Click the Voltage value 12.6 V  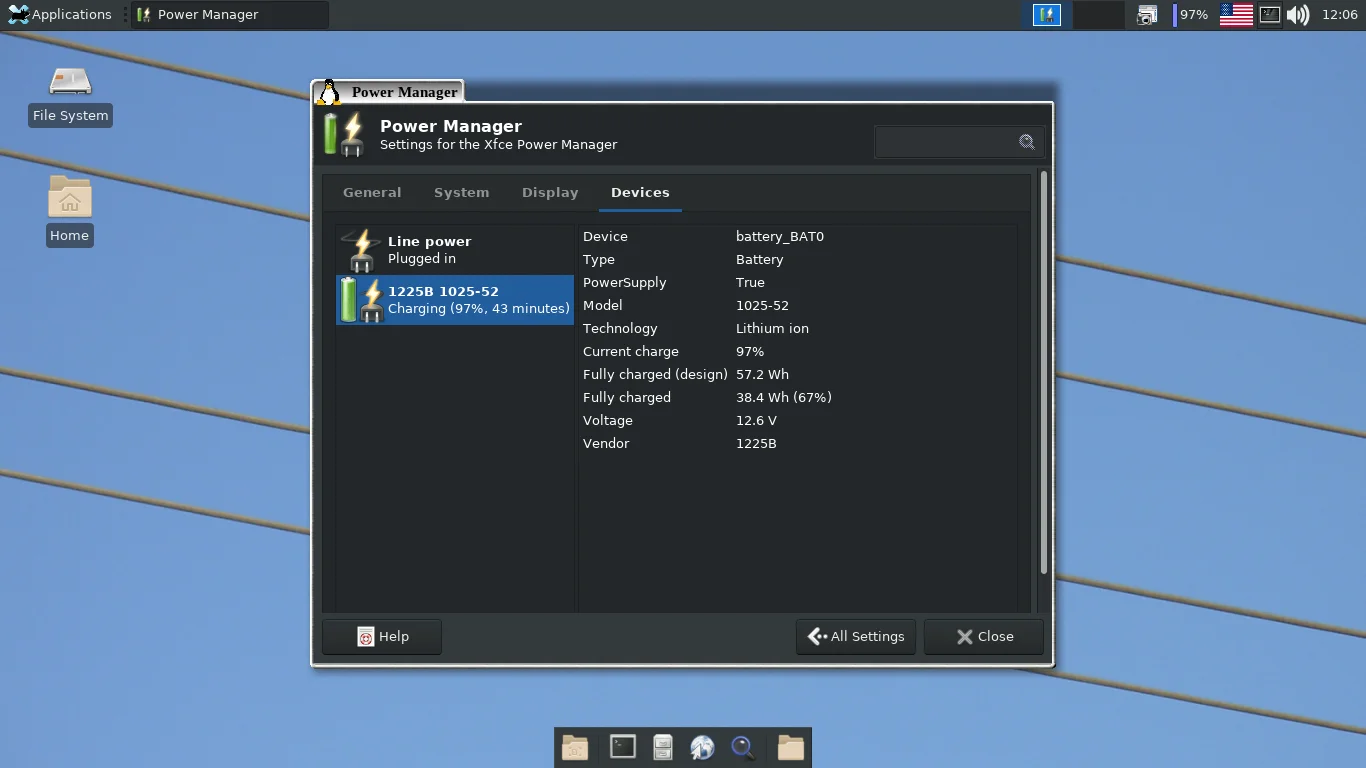756,421
